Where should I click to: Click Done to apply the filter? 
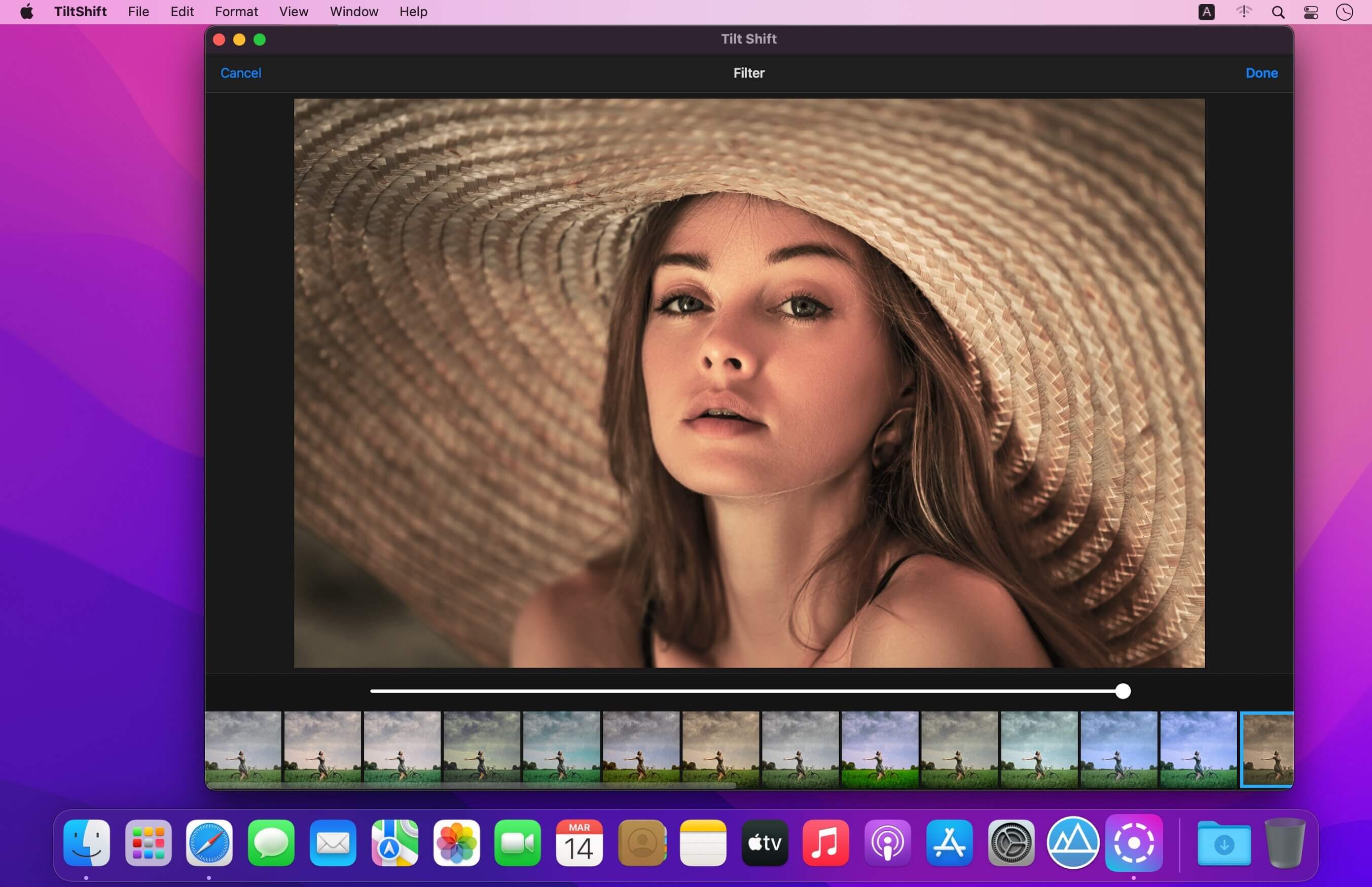(x=1261, y=73)
